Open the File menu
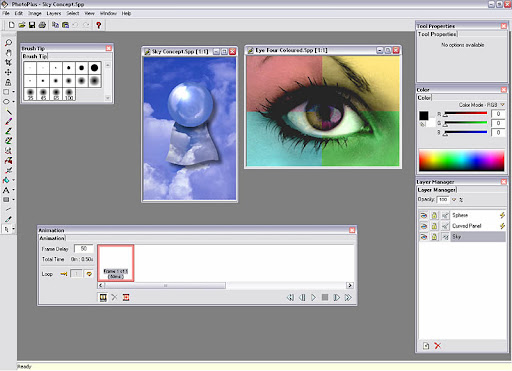 pos(6,13)
